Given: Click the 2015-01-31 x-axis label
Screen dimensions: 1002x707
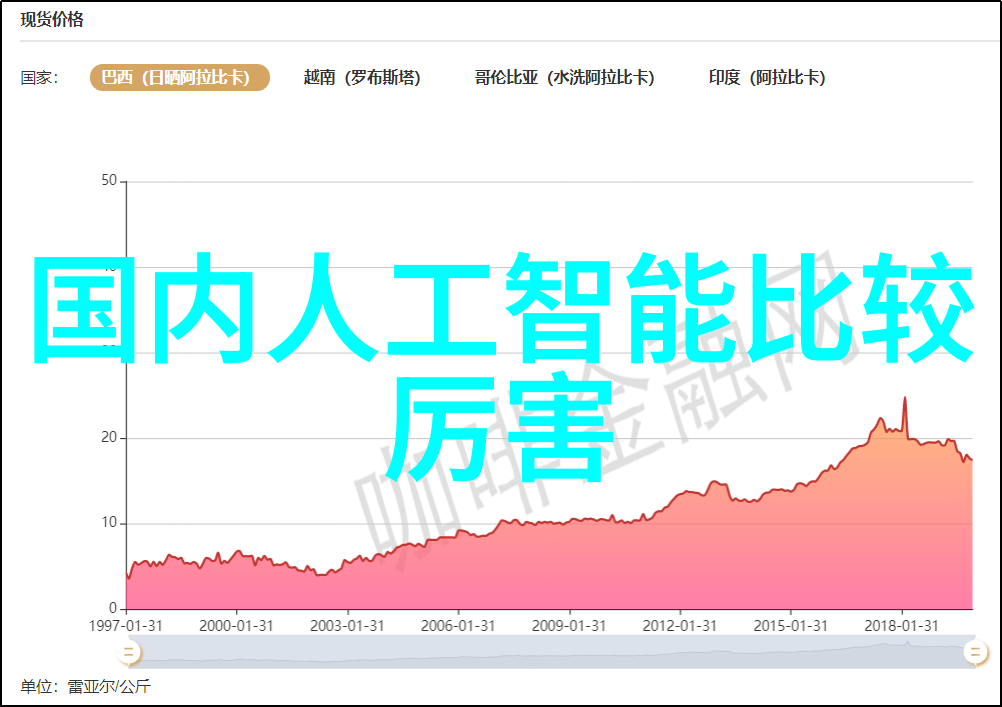Looking at the screenshot, I should pos(792,625).
